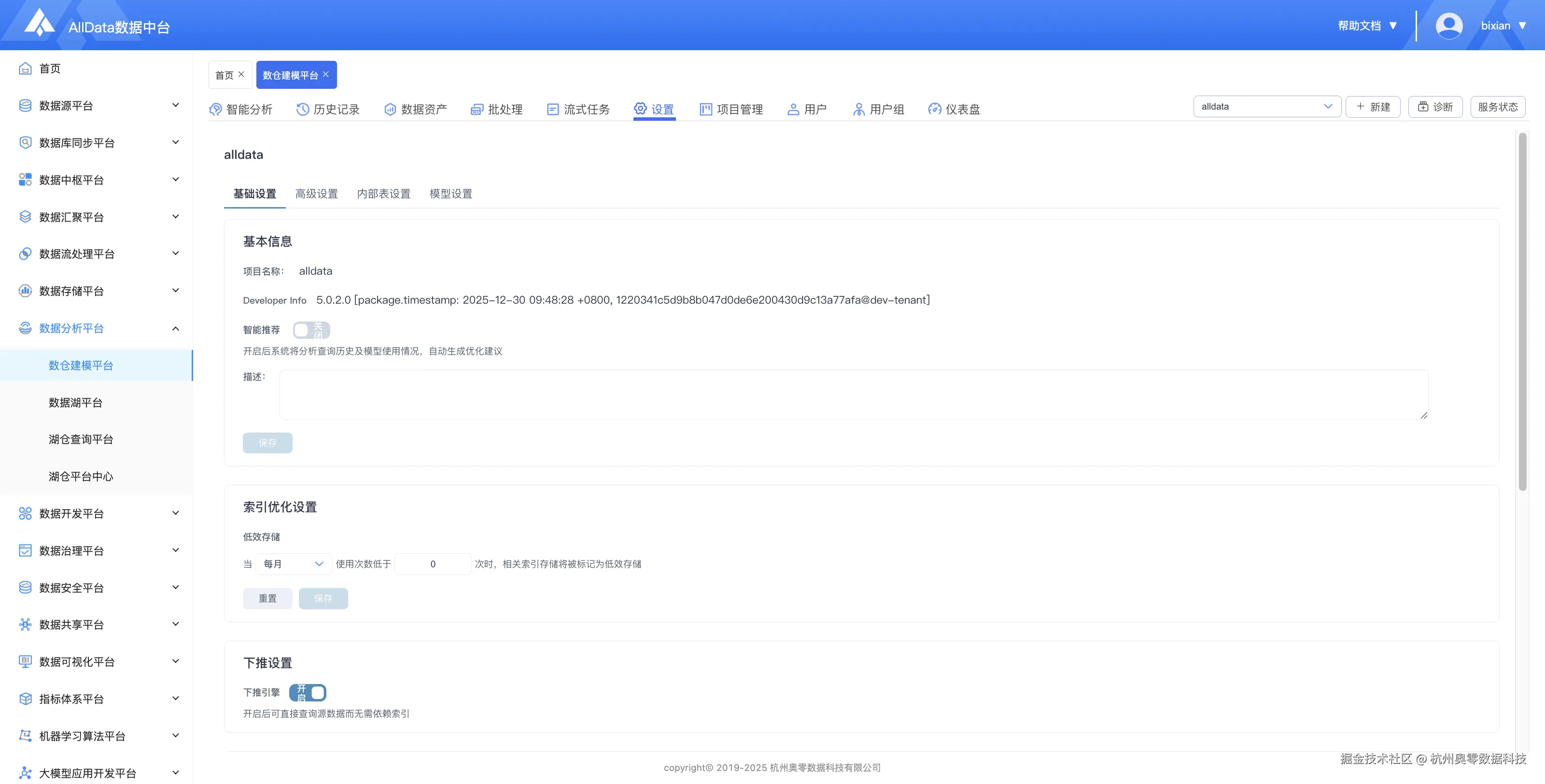Enable the 智能推荐 switch
The image size is (1545, 784).
point(310,330)
